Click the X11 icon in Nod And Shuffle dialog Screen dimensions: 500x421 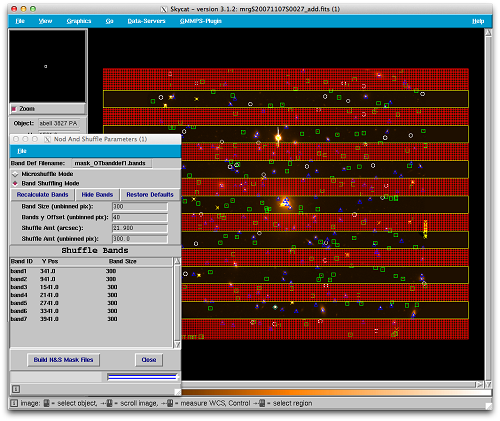pos(47,139)
